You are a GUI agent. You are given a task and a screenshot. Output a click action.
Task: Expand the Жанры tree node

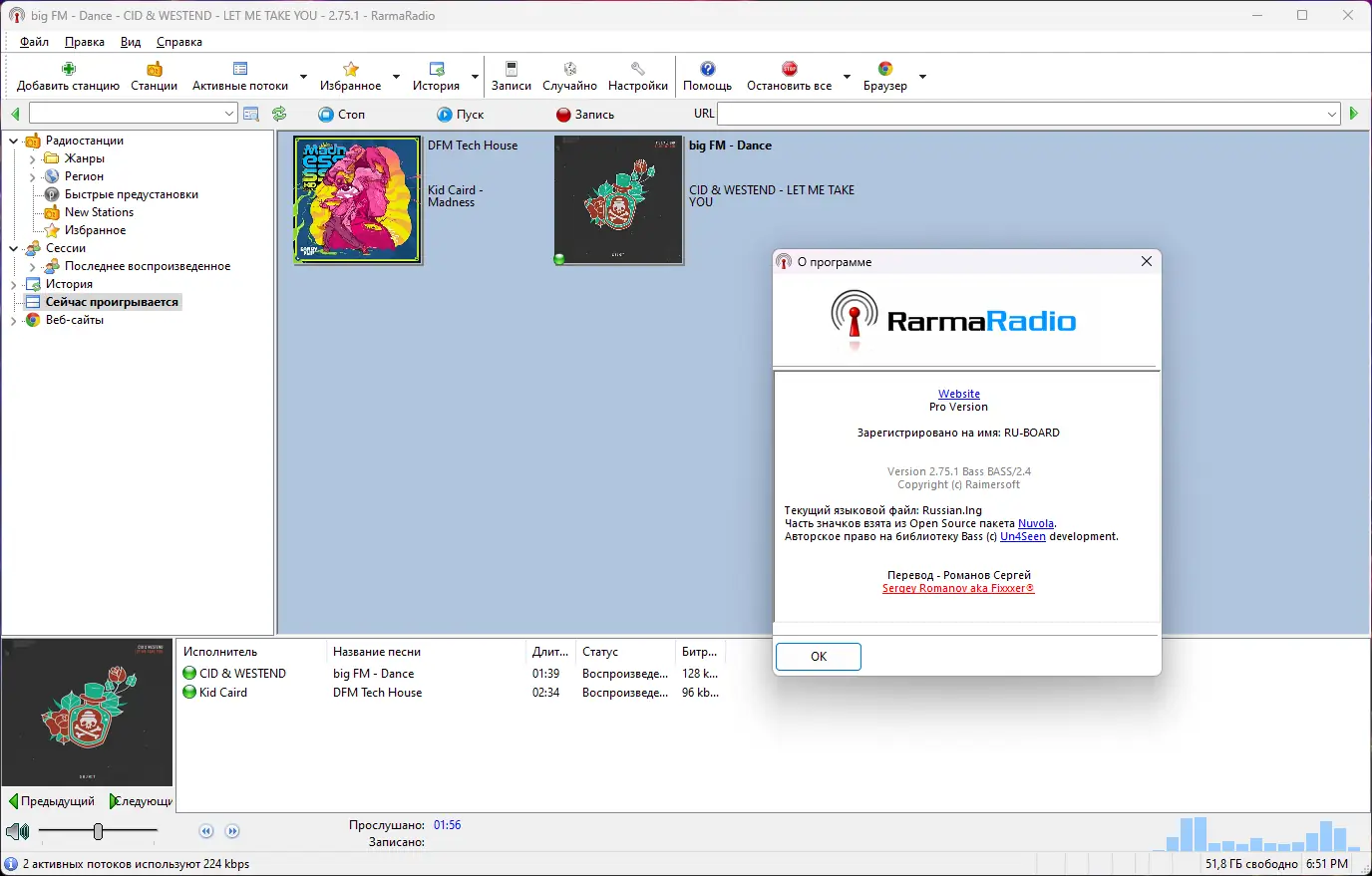point(33,157)
